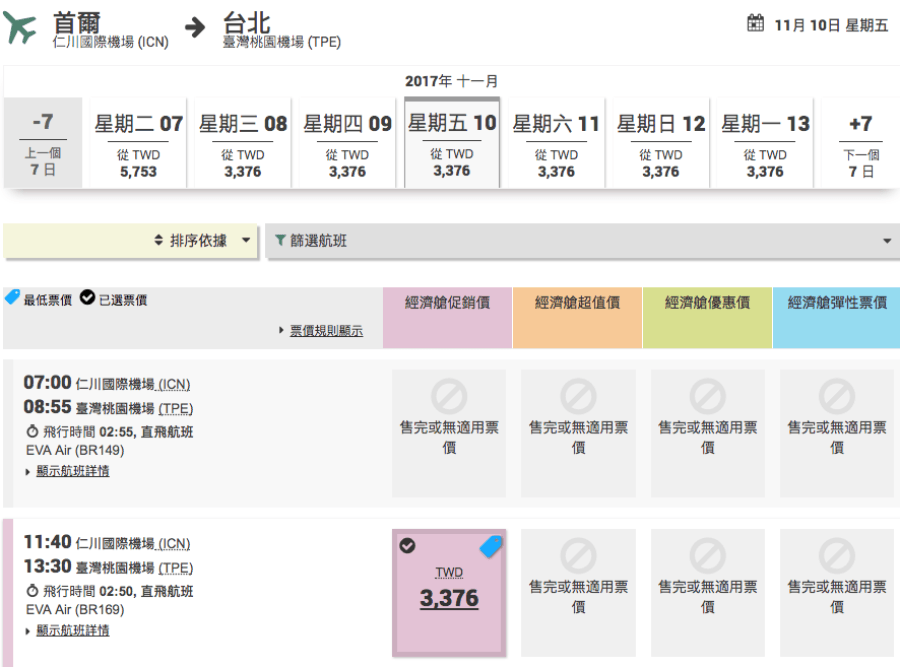Image resolution: width=900 pixels, height=667 pixels.
Task: Click 飛行時間 02:50, 直飛航班 text
Action: coord(118,591)
